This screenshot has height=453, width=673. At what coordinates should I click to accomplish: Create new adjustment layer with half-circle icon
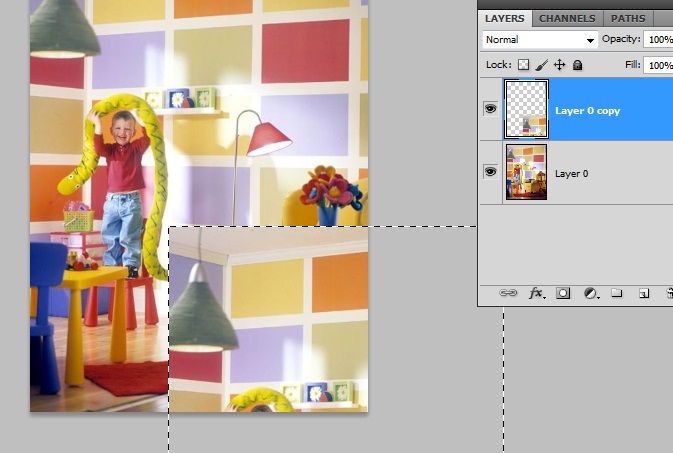(x=590, y=293)
